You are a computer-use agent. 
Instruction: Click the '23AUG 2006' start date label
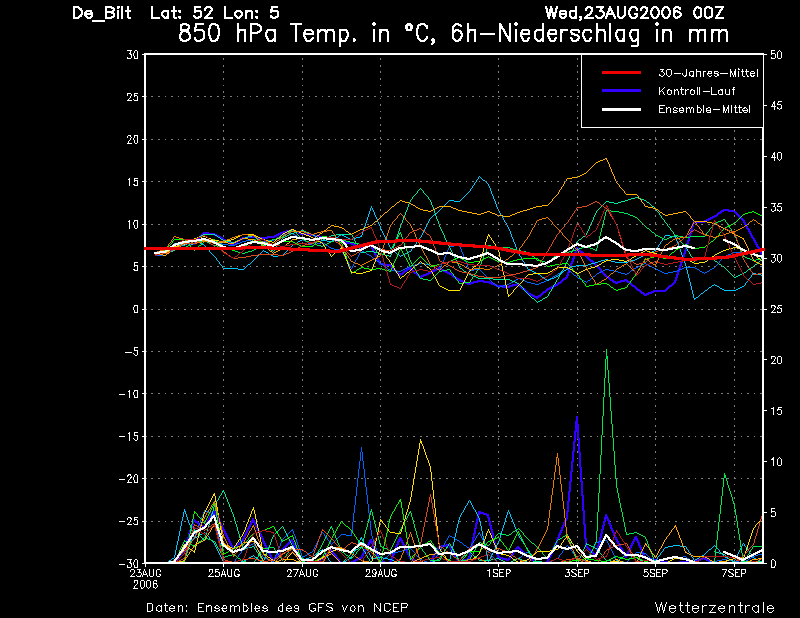click(145, 579)
